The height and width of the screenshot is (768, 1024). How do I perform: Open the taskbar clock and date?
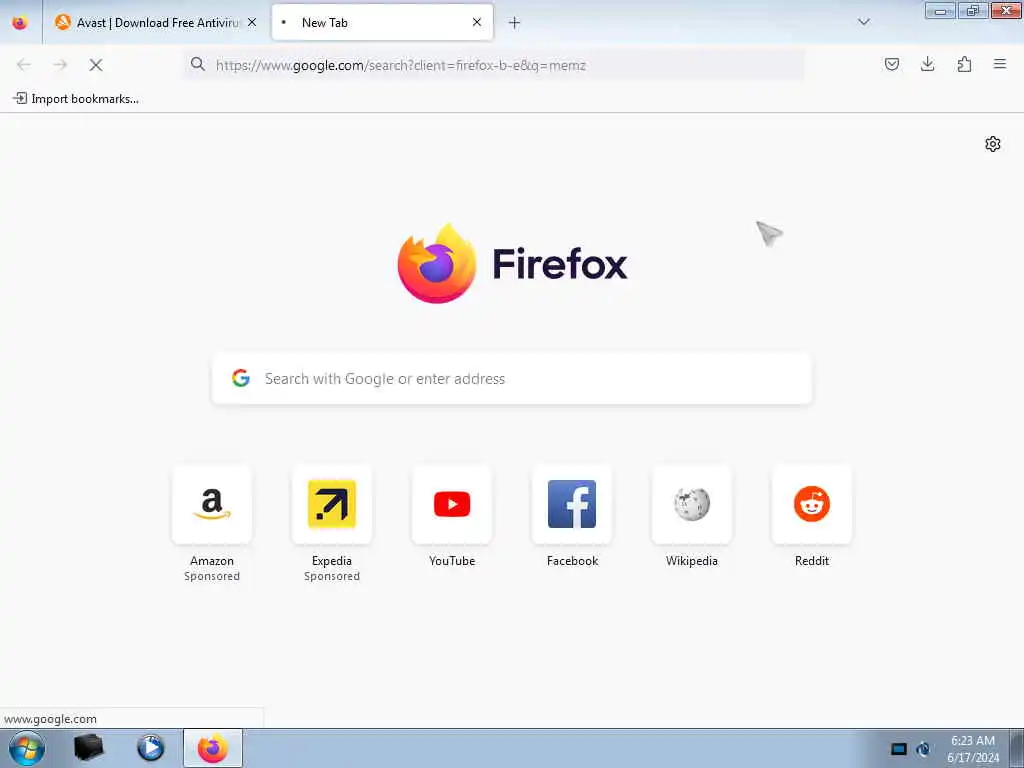[972, 749]
